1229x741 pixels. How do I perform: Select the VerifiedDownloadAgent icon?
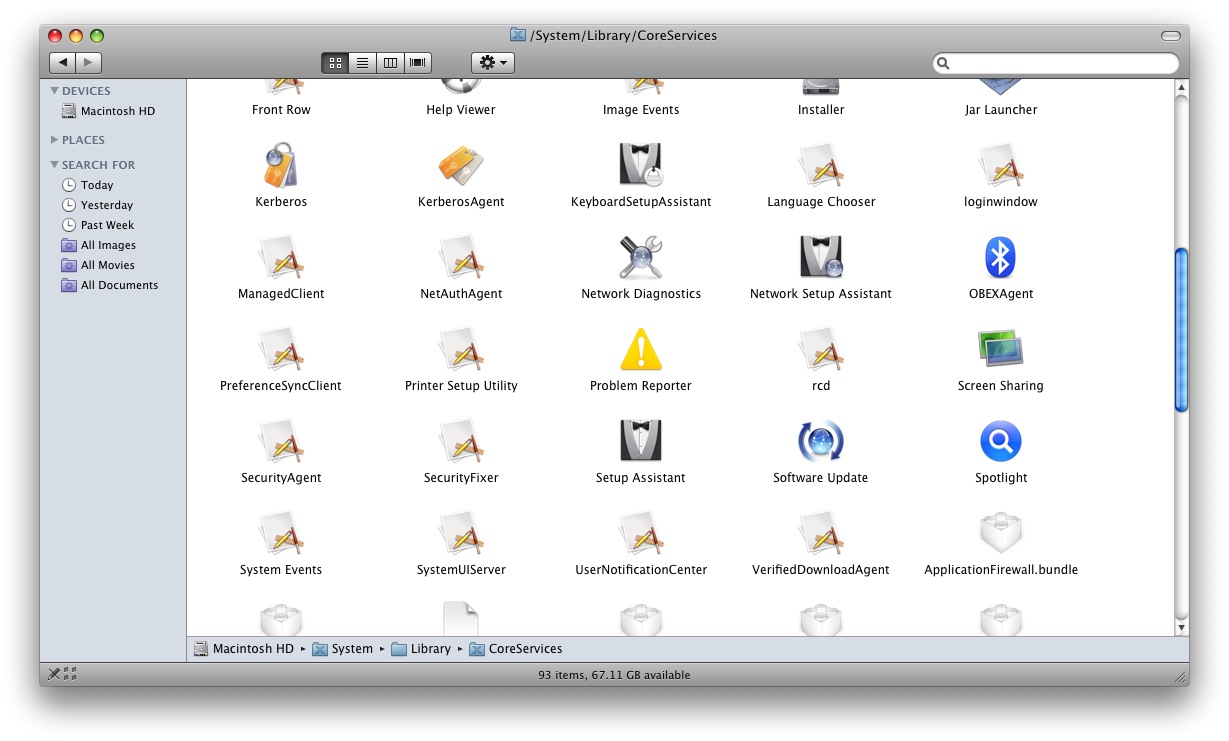tap(821, 533)
